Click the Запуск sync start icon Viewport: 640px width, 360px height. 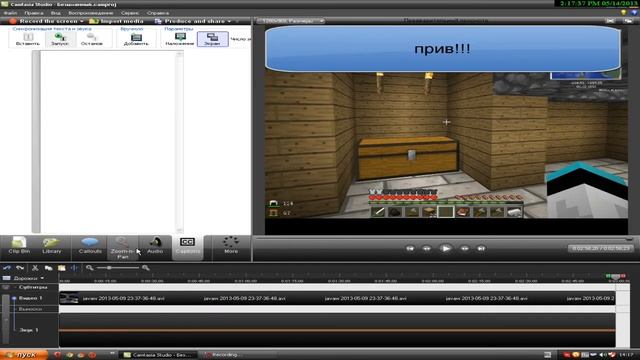60,39
